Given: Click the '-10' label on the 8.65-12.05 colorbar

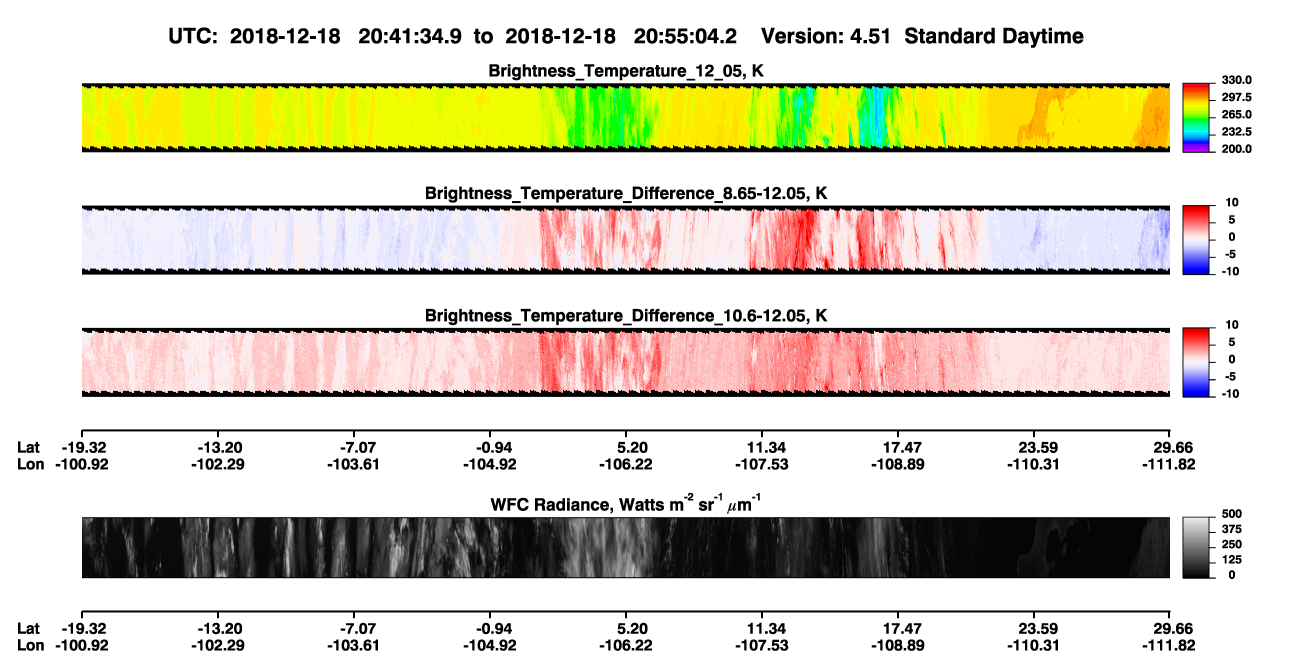Looking at the screenshot, I should [x=1229, y=272].
